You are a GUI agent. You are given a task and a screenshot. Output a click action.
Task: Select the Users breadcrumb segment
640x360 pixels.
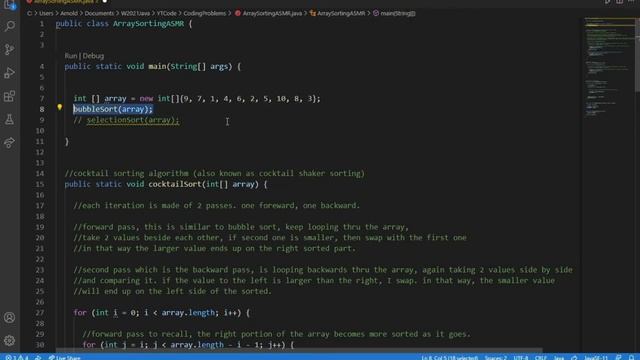point(46,13)
